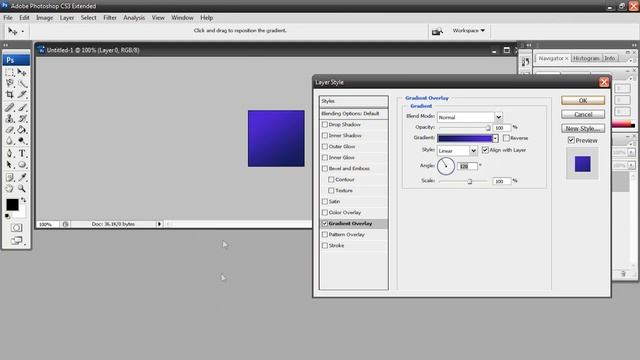Click the gradient preview swatch
Screen dimensions: 640x360
pos(465,139)
